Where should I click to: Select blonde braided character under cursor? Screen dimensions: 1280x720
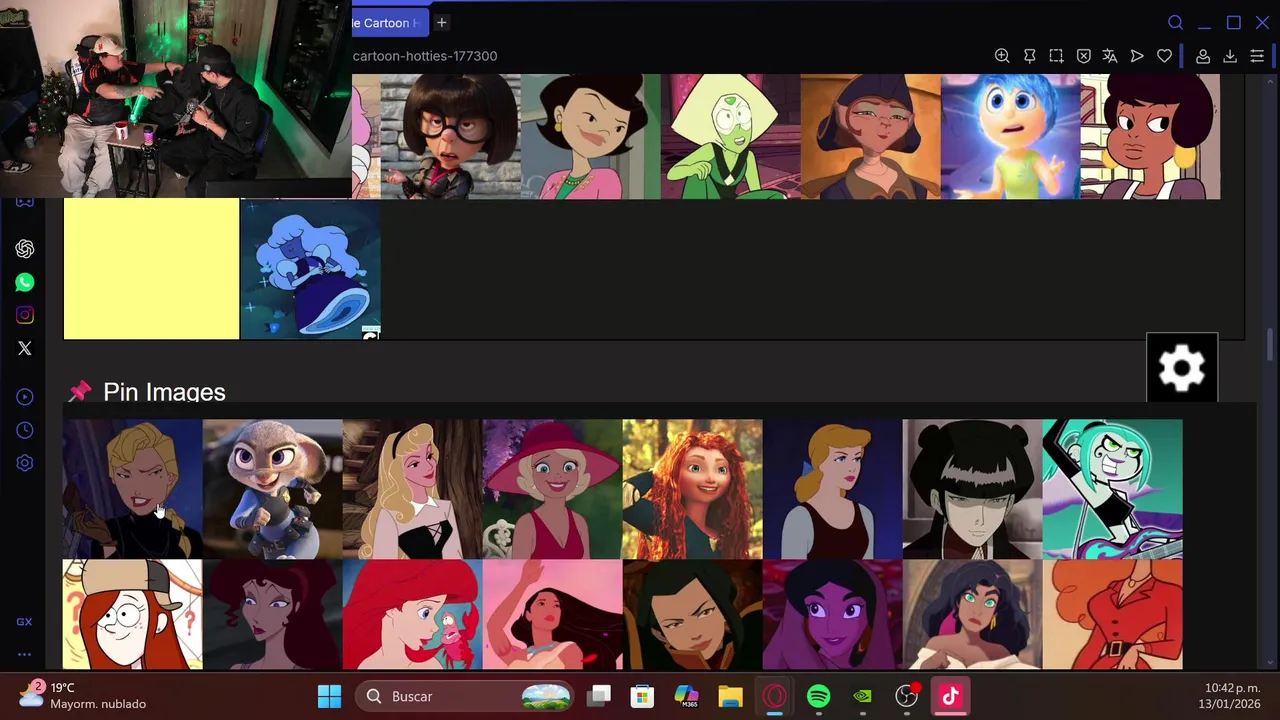(132, 489)
